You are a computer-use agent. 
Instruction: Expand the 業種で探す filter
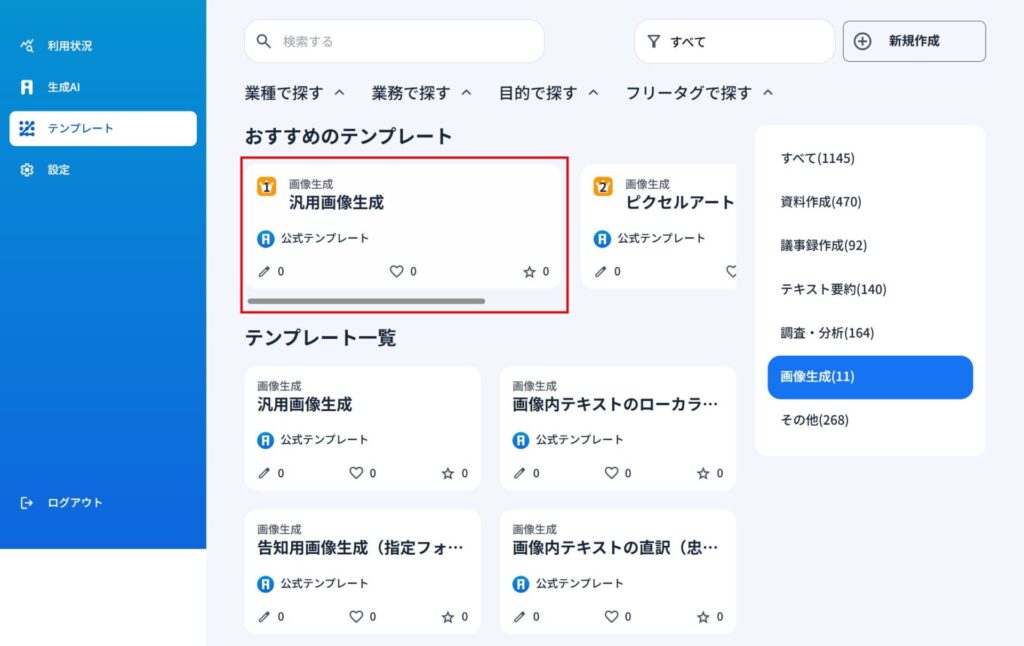[x=339, y=93]
